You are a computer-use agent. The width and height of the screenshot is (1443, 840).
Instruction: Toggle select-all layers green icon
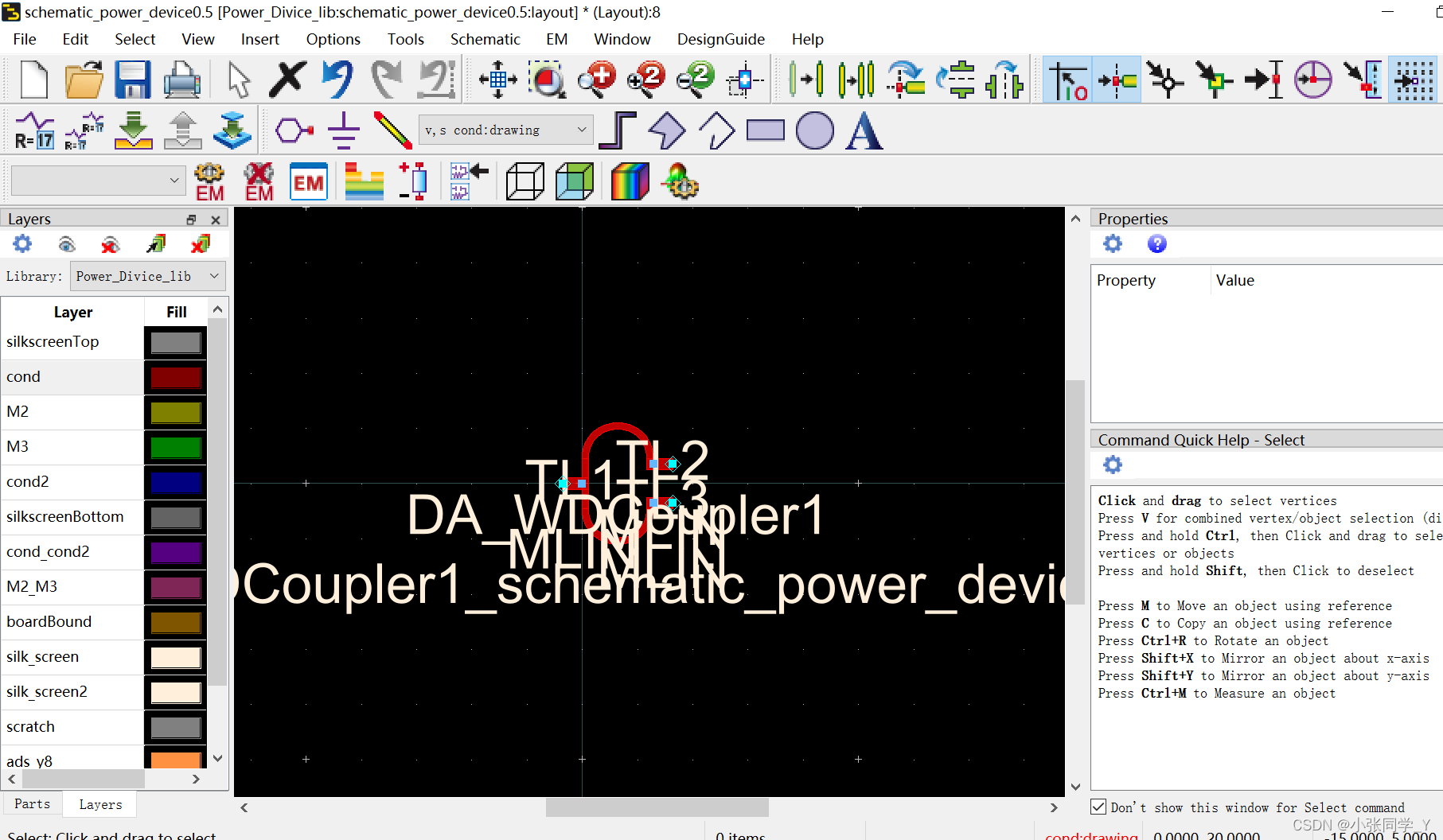click(156, 244)
